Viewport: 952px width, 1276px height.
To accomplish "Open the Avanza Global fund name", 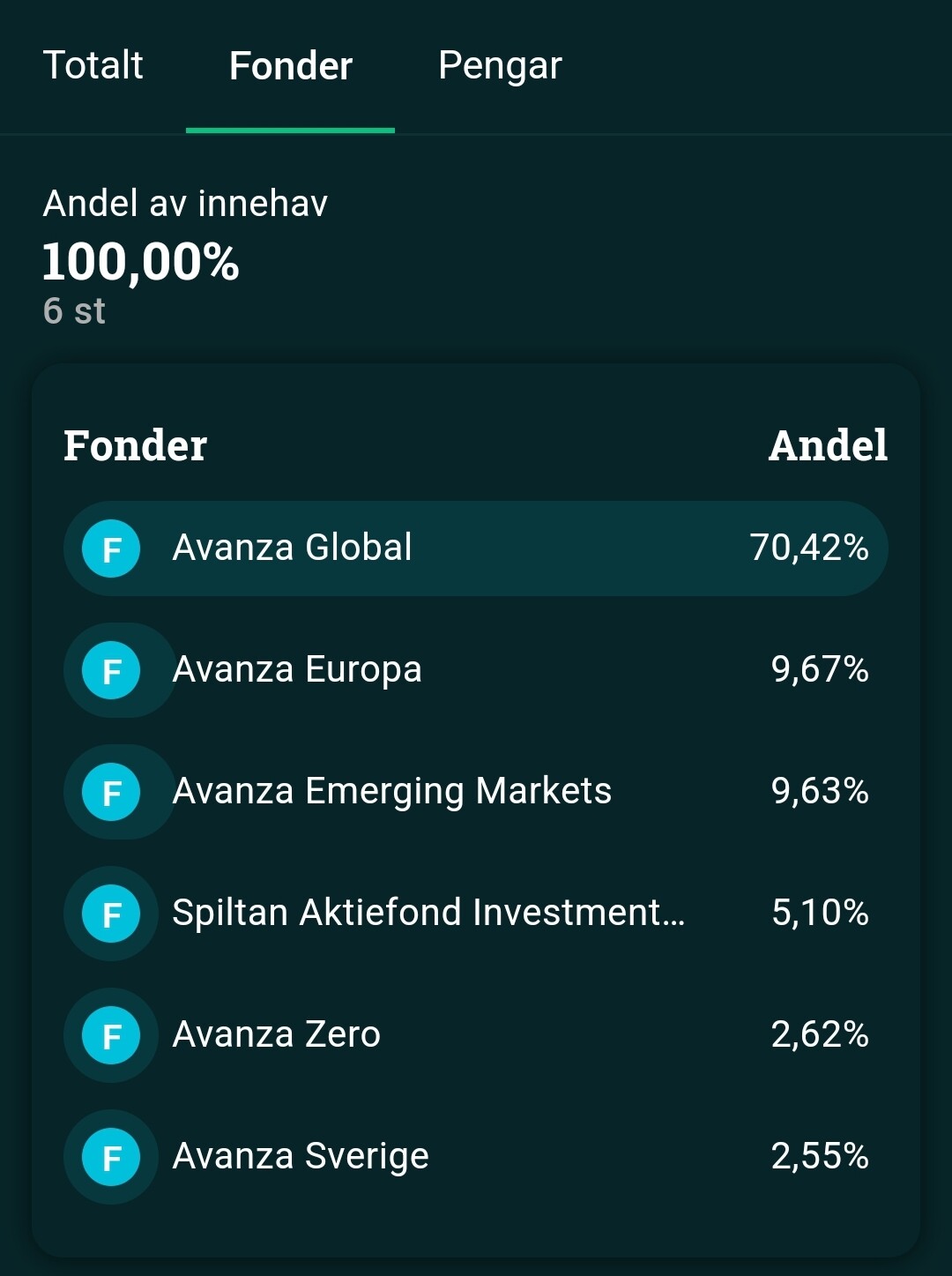I will (292, 548).
